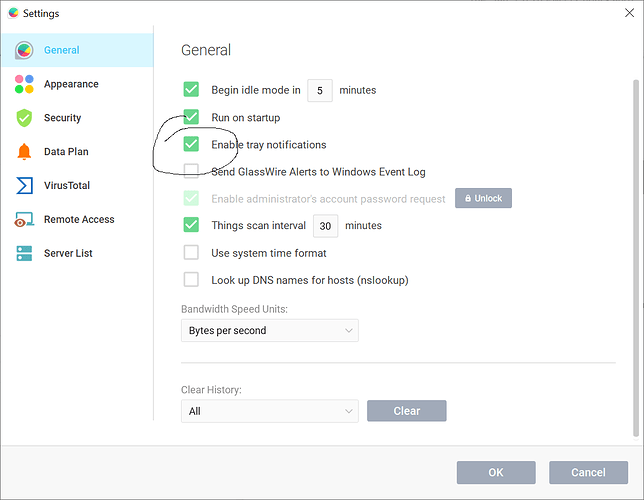Click the Remote Access eye icon
The image size is (644, 500).
[x=24, y=220]
